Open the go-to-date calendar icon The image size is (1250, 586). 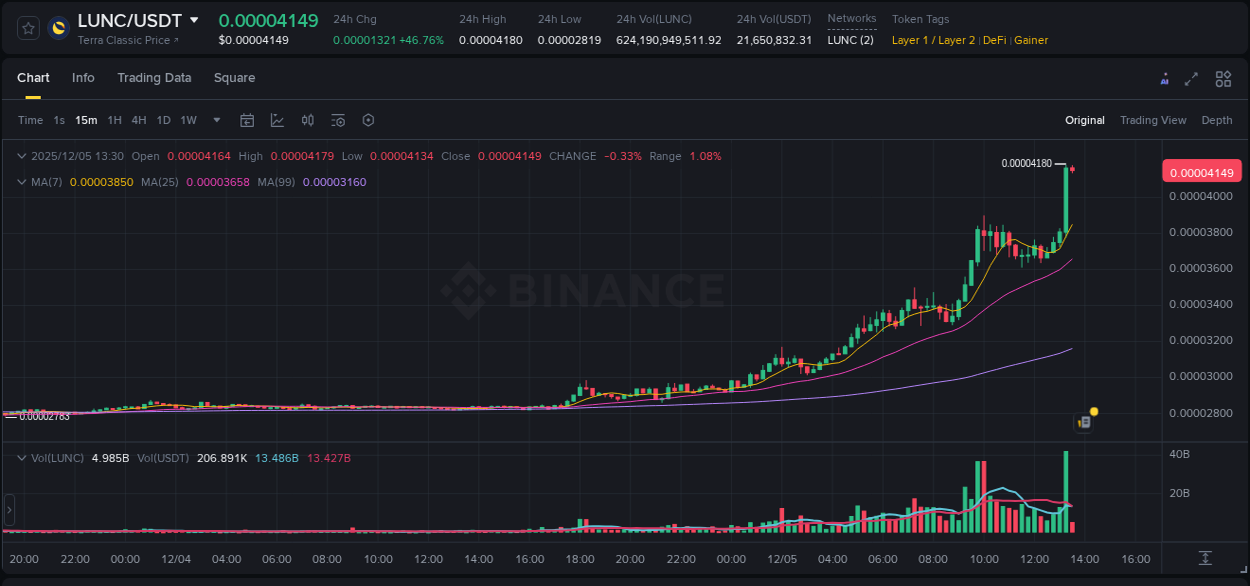point(247,120)
